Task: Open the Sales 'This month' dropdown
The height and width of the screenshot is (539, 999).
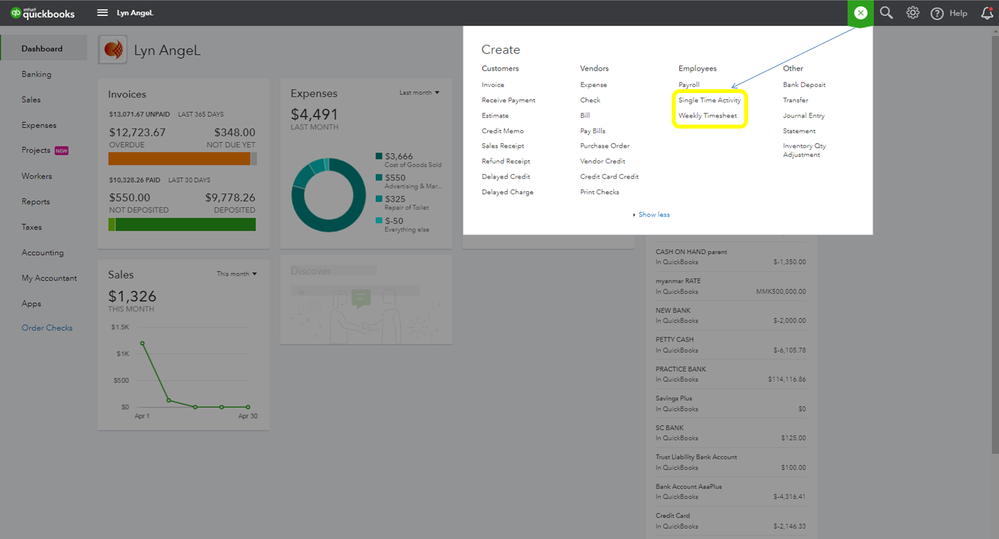Action: pyautogui.click(x=236, y=274)
